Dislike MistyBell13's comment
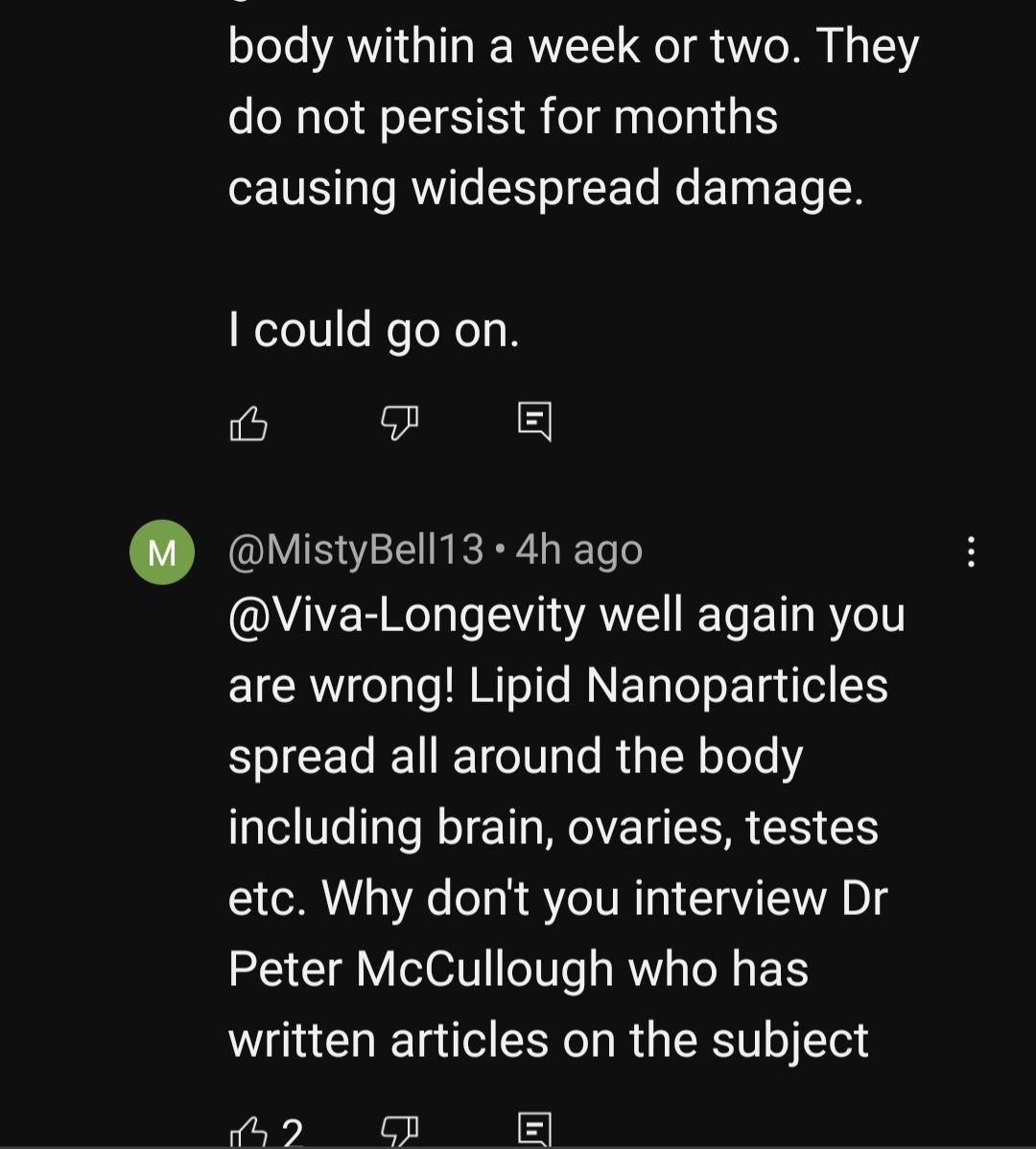This screenshot has width=1036, height=1149. click(400, 1132)
